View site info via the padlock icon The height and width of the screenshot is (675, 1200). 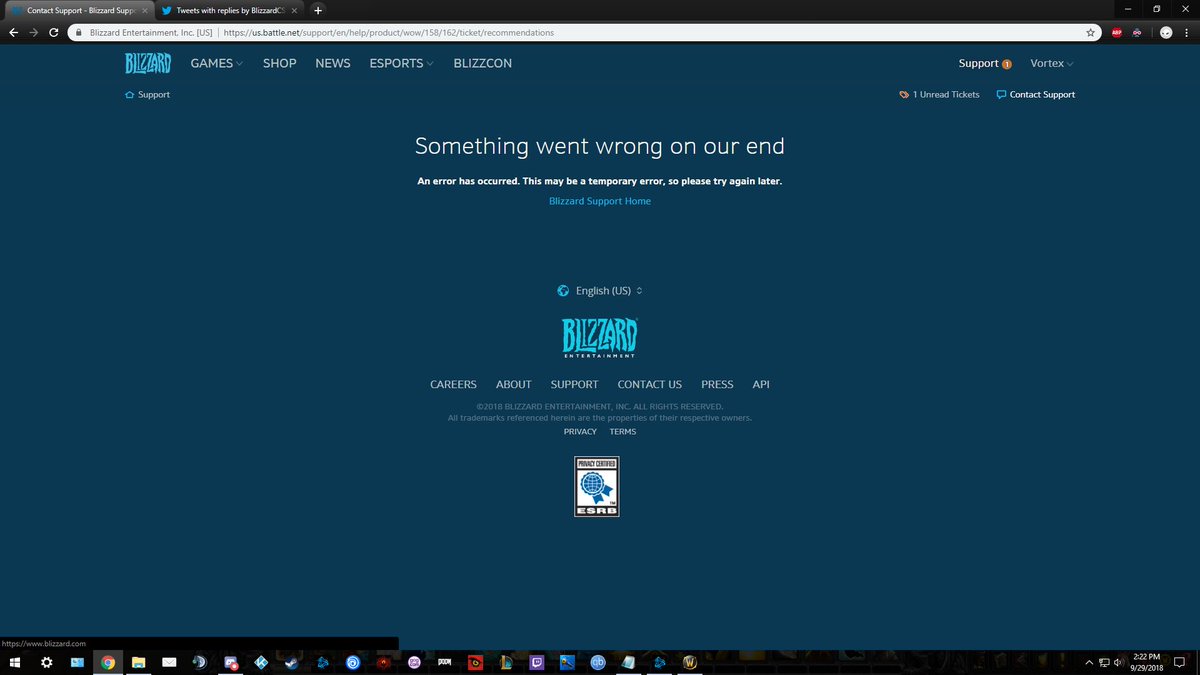79,32
